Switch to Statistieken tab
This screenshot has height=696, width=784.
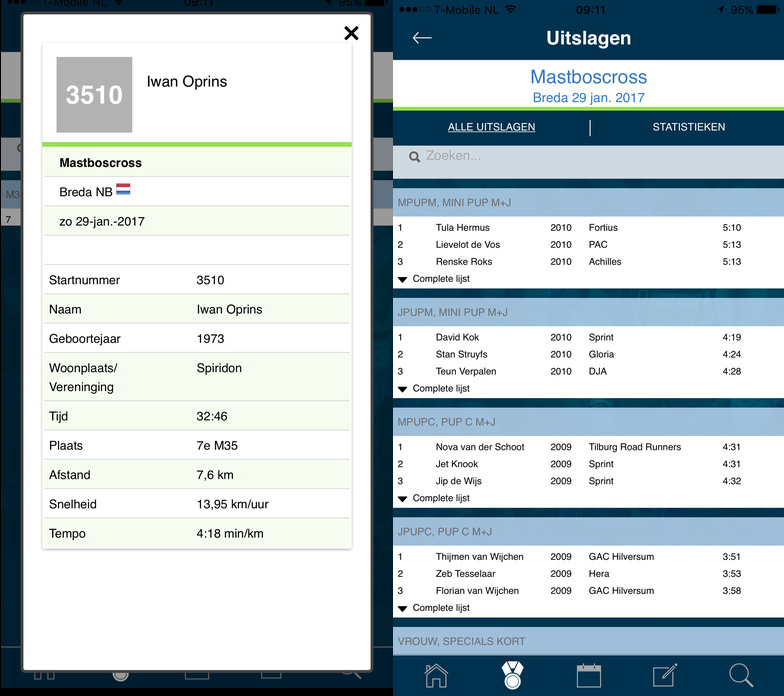click(688, 127)
